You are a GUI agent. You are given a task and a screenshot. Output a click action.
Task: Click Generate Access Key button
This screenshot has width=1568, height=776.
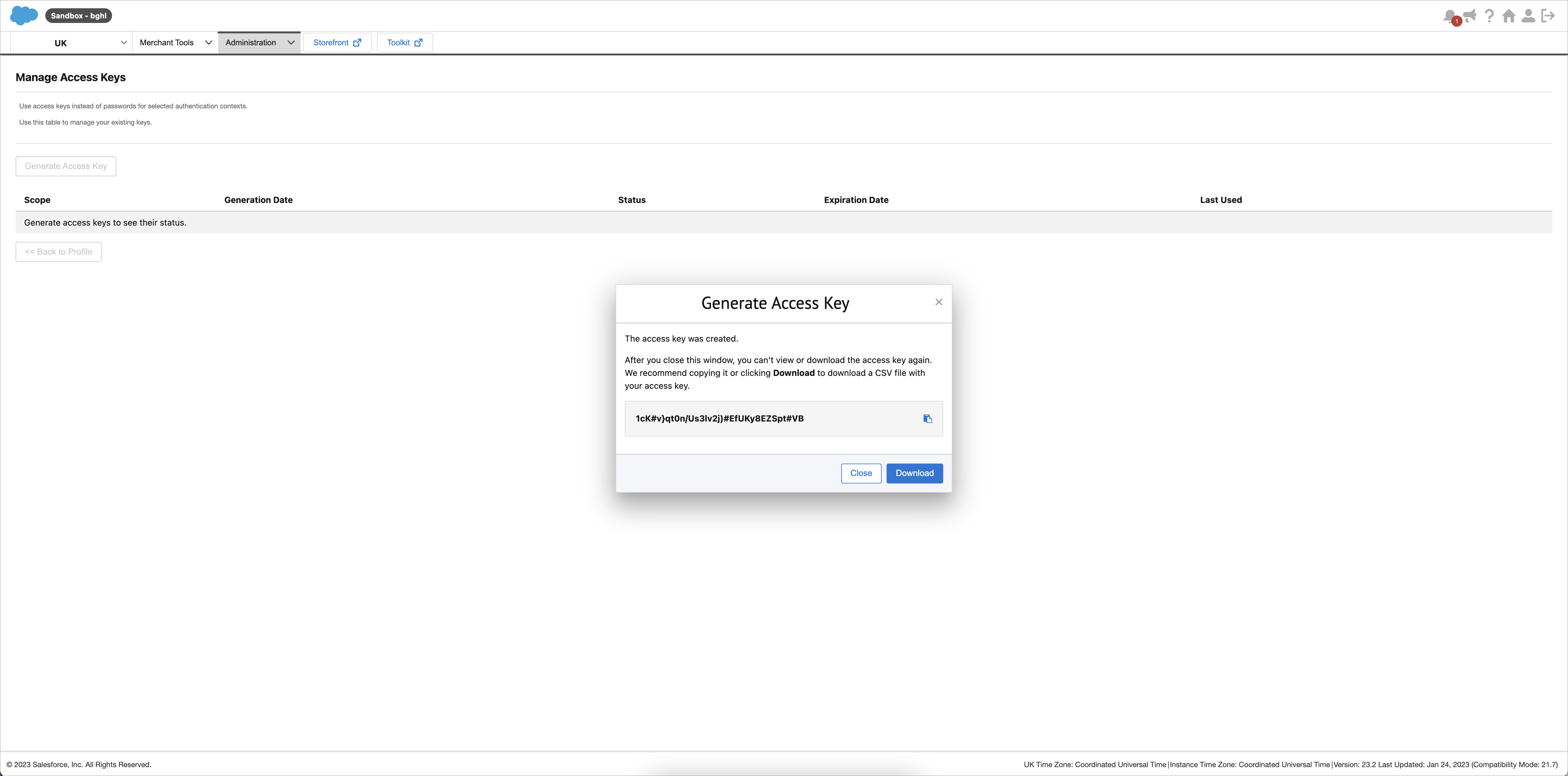tap(66, 166)
